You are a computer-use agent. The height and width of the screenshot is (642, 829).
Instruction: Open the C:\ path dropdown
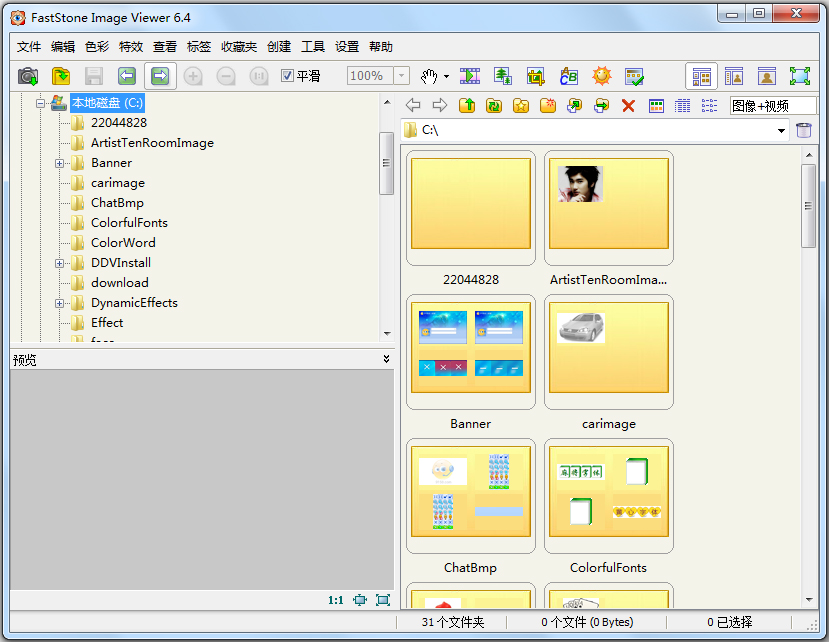pyautogui.click(x=781, y=131)
